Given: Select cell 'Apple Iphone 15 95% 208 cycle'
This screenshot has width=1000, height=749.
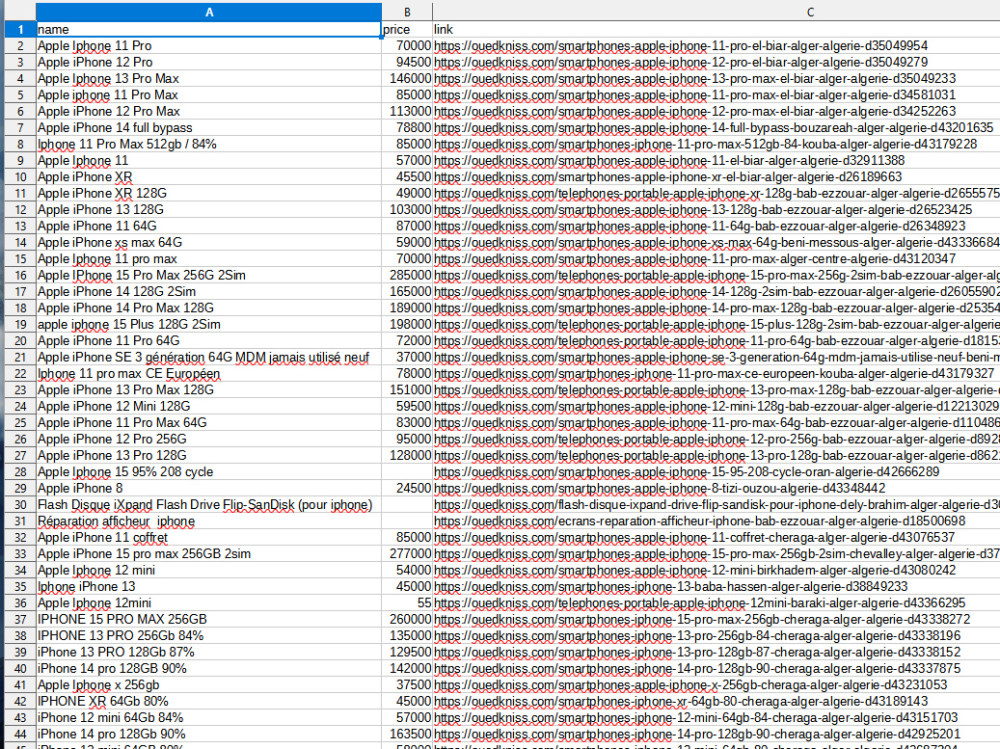Looking at the screenshot, I should tap(209, 472).
